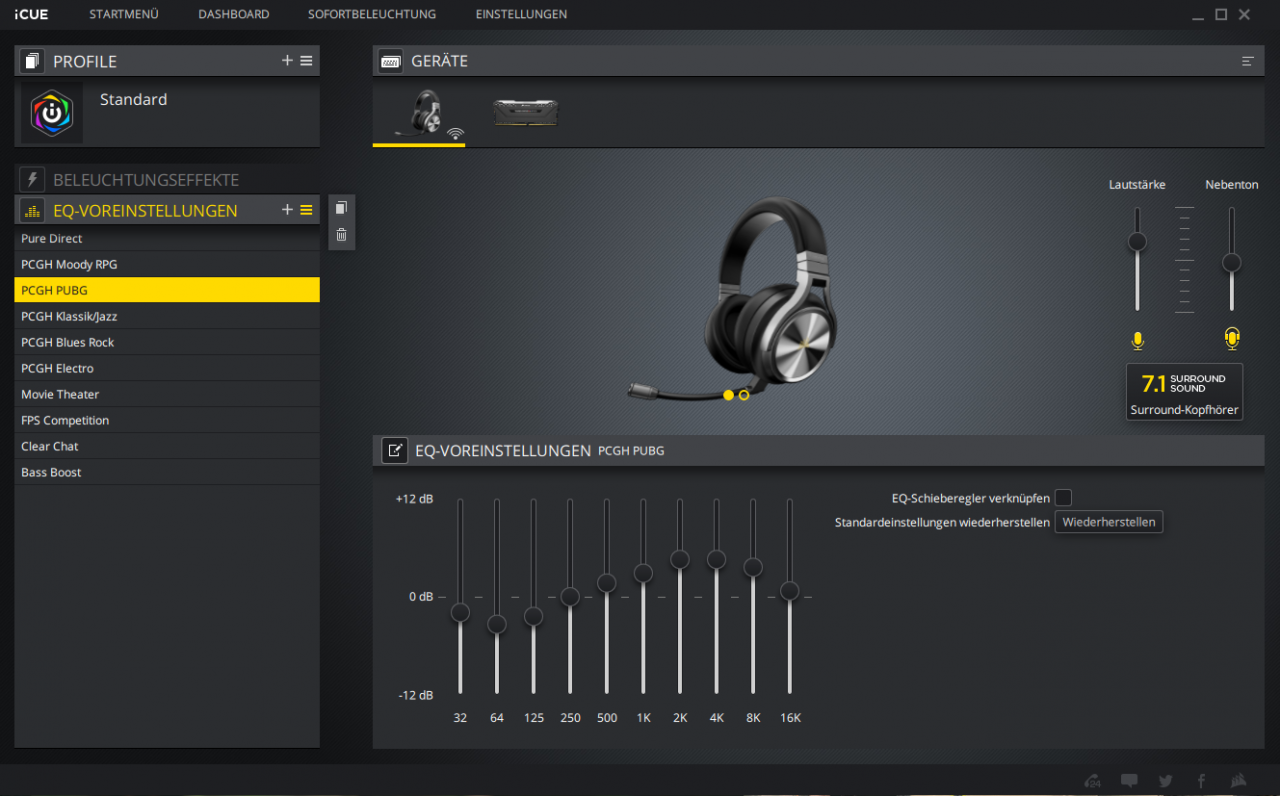Select the PCGH Moody RPG preset
Screen dimensions: 1280x796
[x=167, y=265]
